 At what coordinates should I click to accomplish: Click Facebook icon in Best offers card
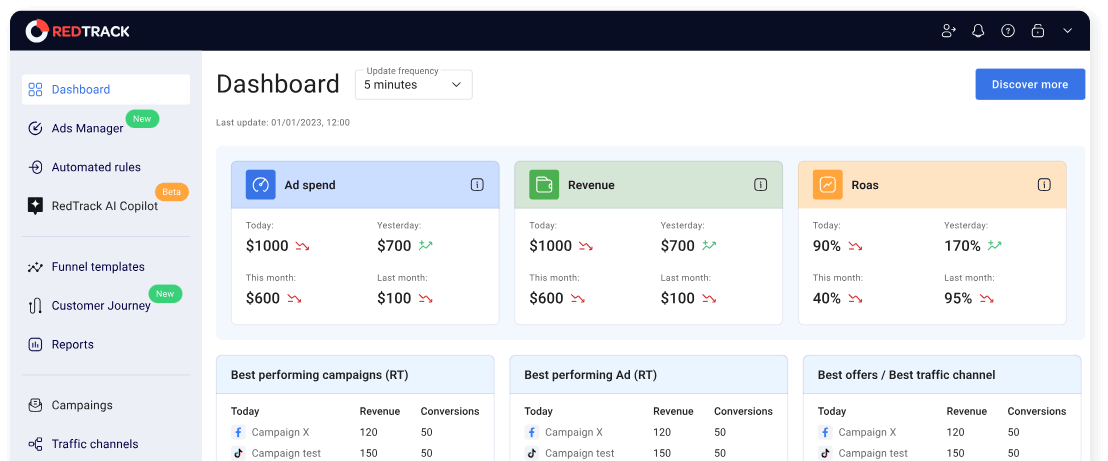click(x=824, y=432)
